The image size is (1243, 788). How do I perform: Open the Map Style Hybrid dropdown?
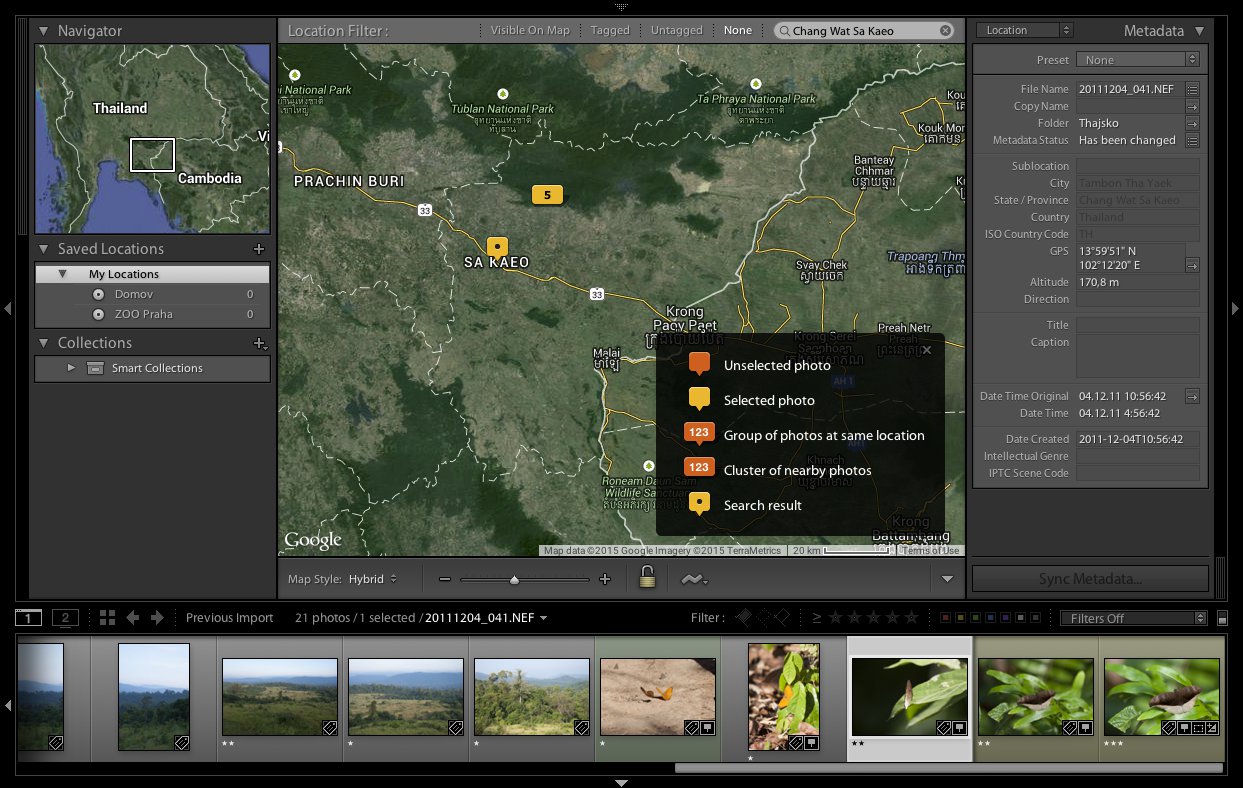[x=372, y=579]
